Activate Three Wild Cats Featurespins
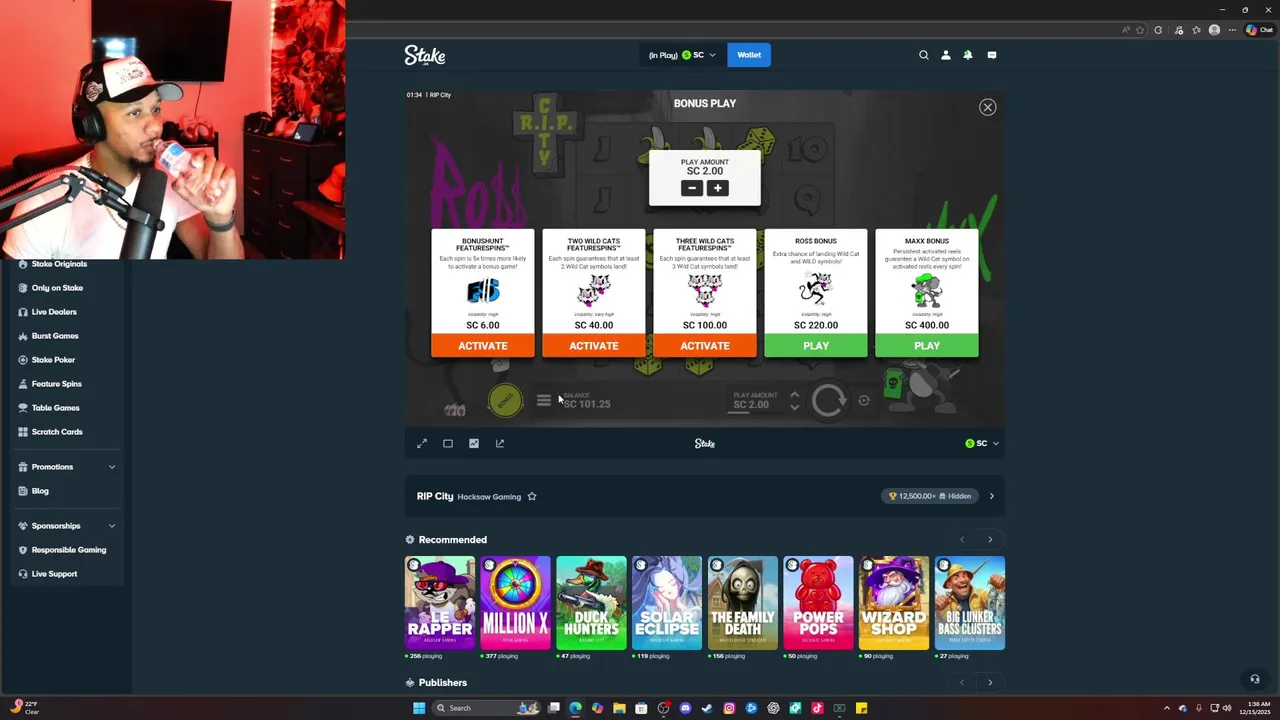 point(705,346)
